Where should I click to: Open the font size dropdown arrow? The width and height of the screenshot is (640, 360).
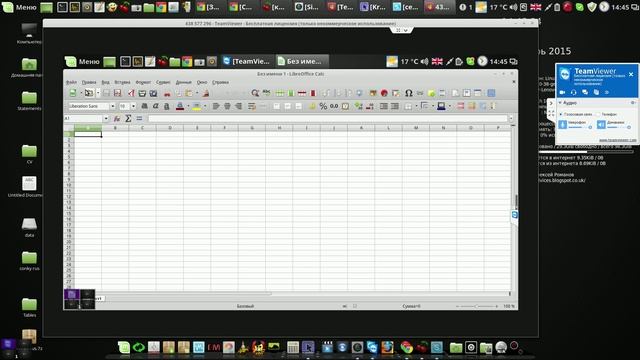[x=133, y=106]
